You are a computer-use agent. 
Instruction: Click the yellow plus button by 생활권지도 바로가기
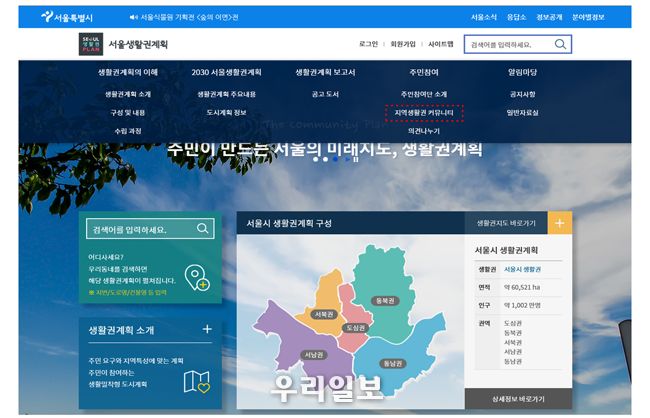(x=560, y=223)
